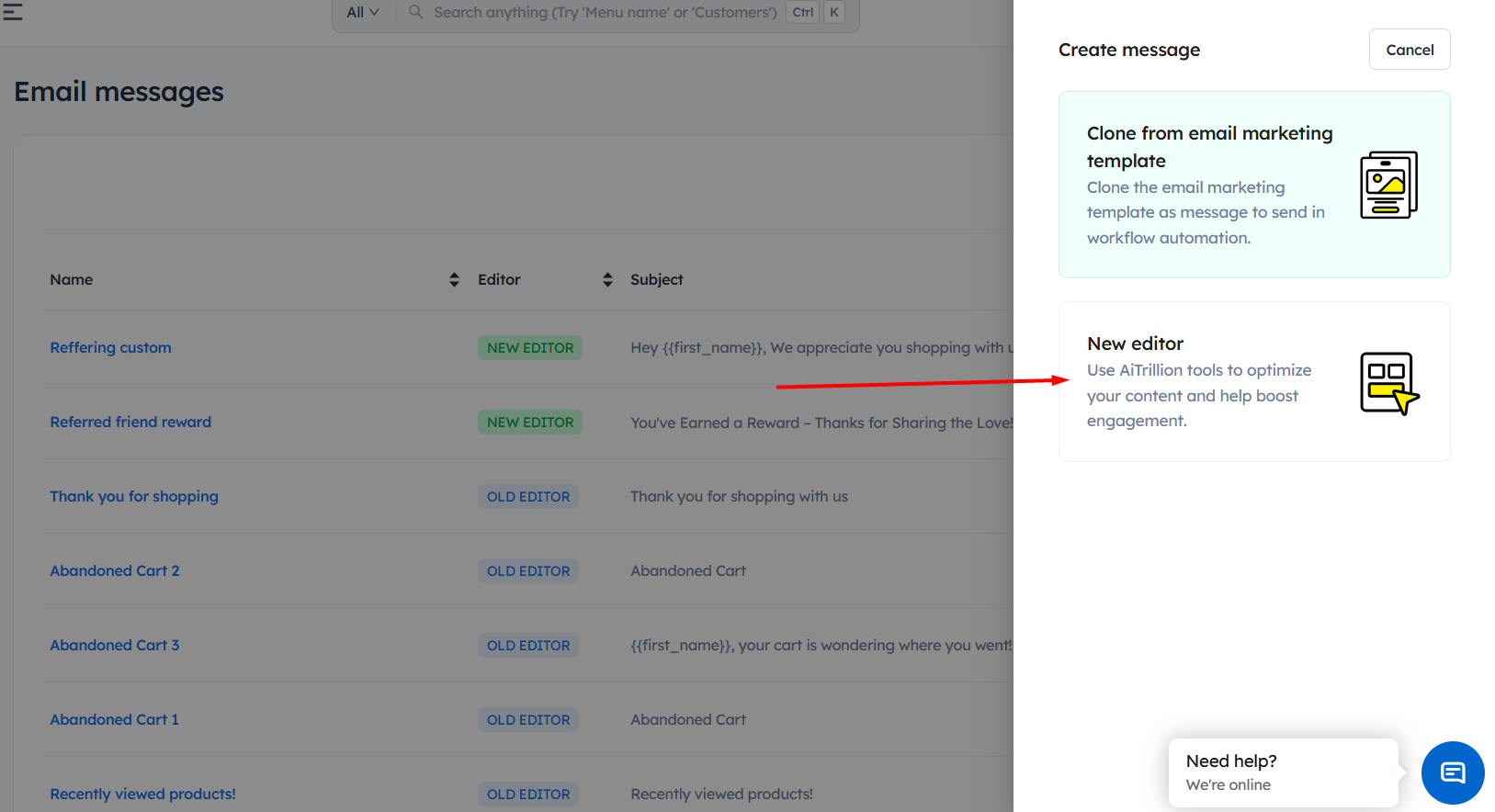1495x812 pixels.
Task: Open Abandoned Cart 2 message
Action: pos(115,570)
